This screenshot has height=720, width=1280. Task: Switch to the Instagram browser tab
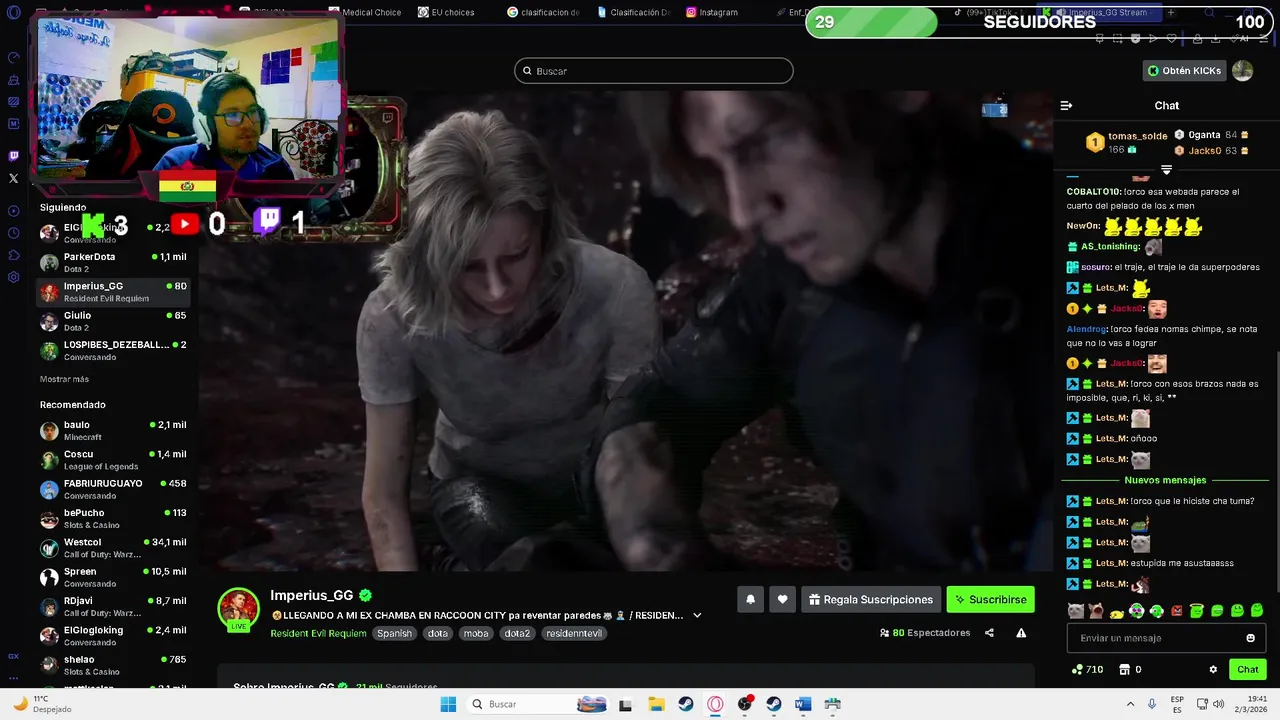(712, 13)
